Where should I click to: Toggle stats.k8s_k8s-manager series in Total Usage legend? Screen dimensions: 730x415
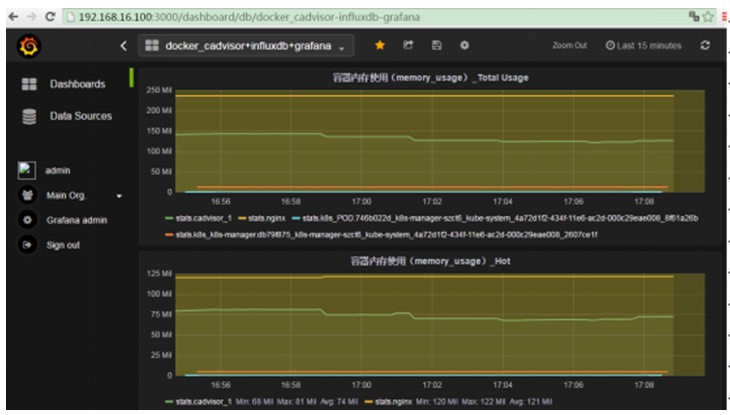coord(386,235)
